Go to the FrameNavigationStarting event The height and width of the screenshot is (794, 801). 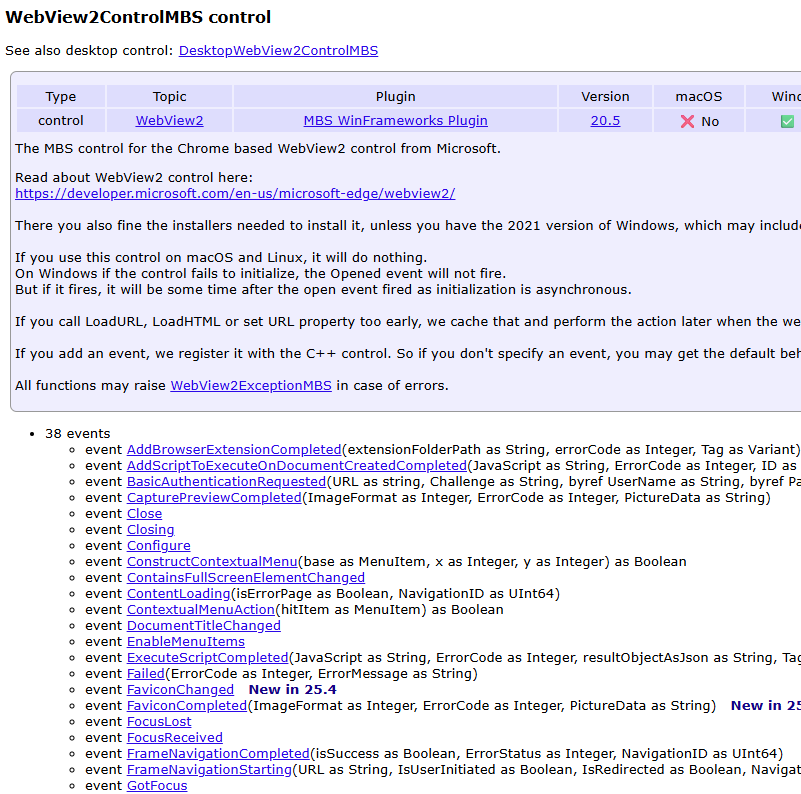(x=209, y=770)
